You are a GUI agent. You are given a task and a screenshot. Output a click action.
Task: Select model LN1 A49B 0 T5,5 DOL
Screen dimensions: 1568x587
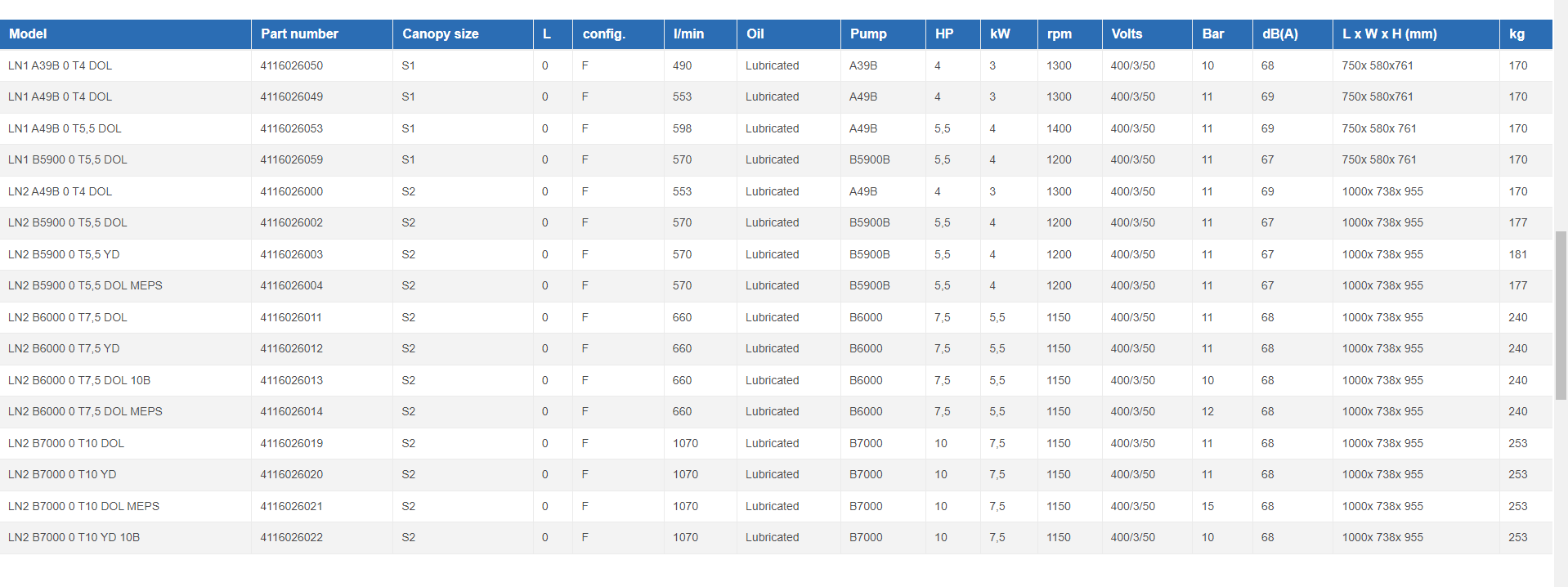(x=65, y=128)
